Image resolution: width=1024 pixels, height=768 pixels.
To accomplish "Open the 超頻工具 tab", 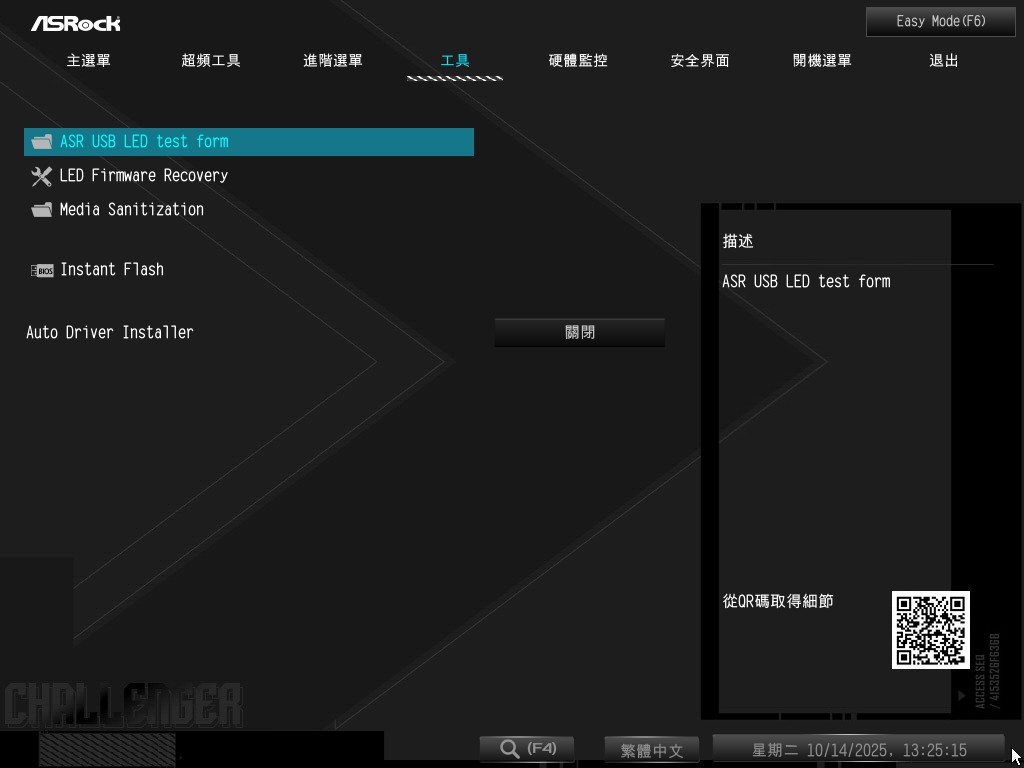I will [211, 61].
